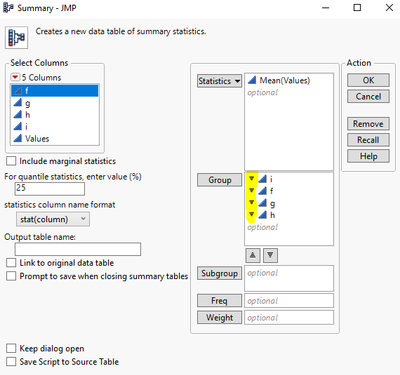This screenshot has width=400, height=375.
Task: Move selected group column up
Action: (253, 256)
